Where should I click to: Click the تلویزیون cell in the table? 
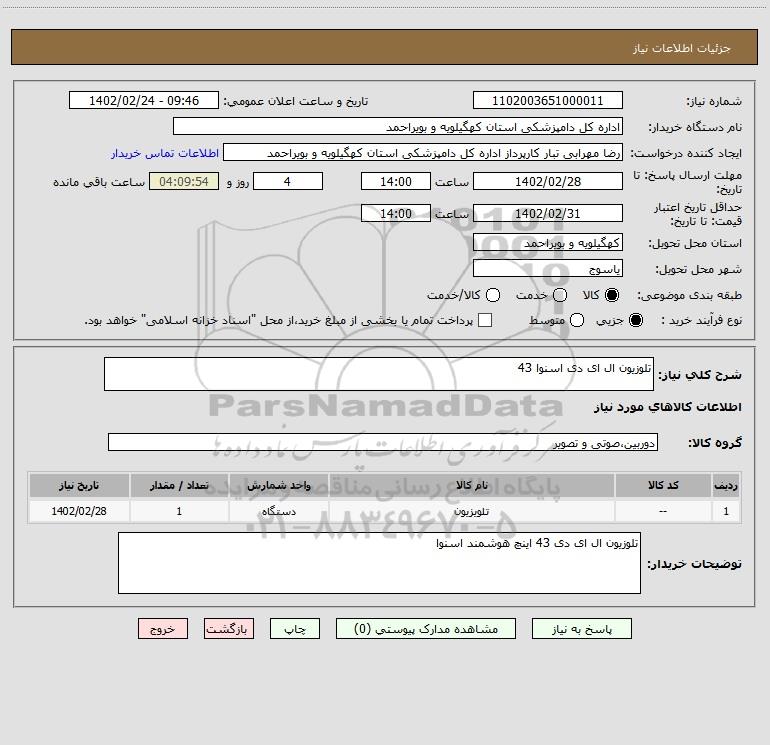point(471,511)
